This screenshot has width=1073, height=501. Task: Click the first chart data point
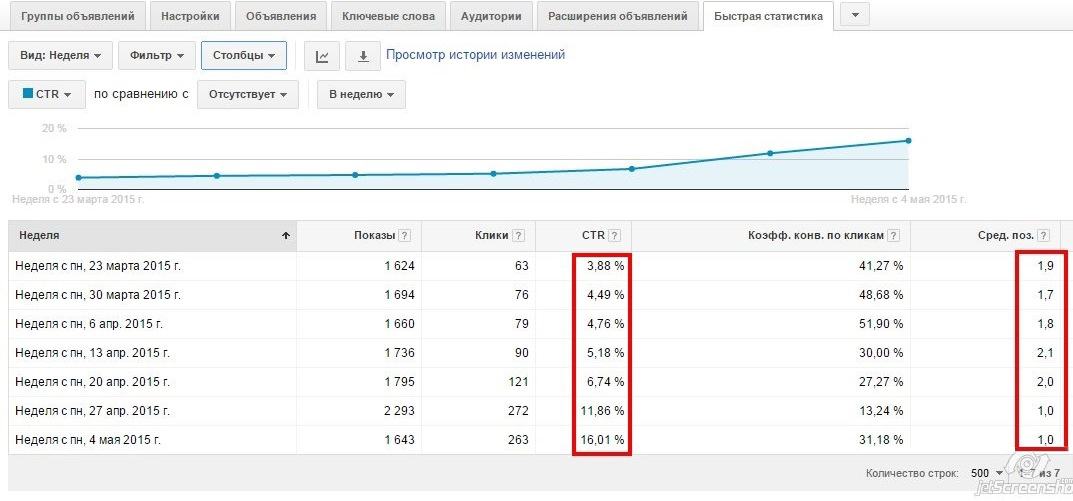78,178
